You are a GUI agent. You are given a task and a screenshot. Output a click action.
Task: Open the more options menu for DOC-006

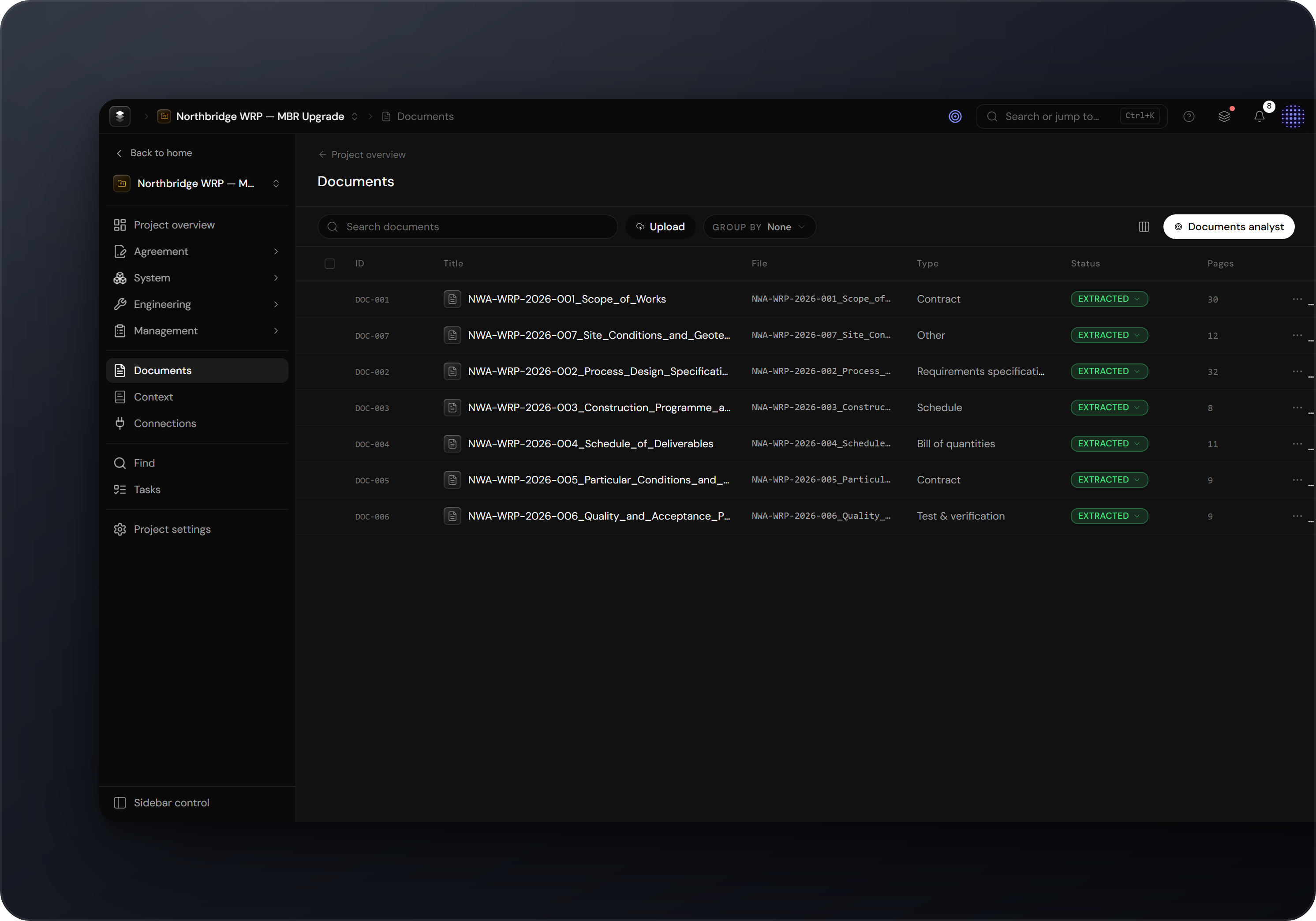tap(1297, 516)
